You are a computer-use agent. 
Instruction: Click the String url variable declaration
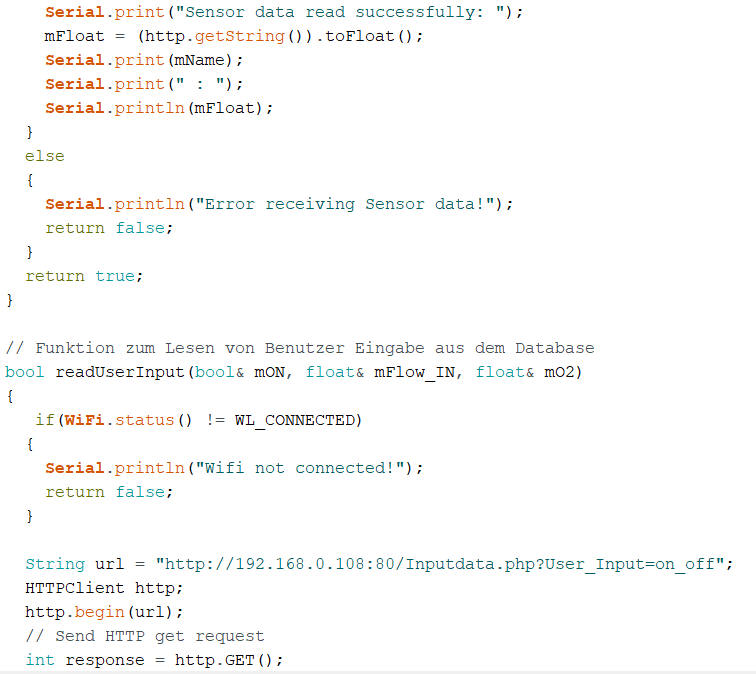(75, 563)
